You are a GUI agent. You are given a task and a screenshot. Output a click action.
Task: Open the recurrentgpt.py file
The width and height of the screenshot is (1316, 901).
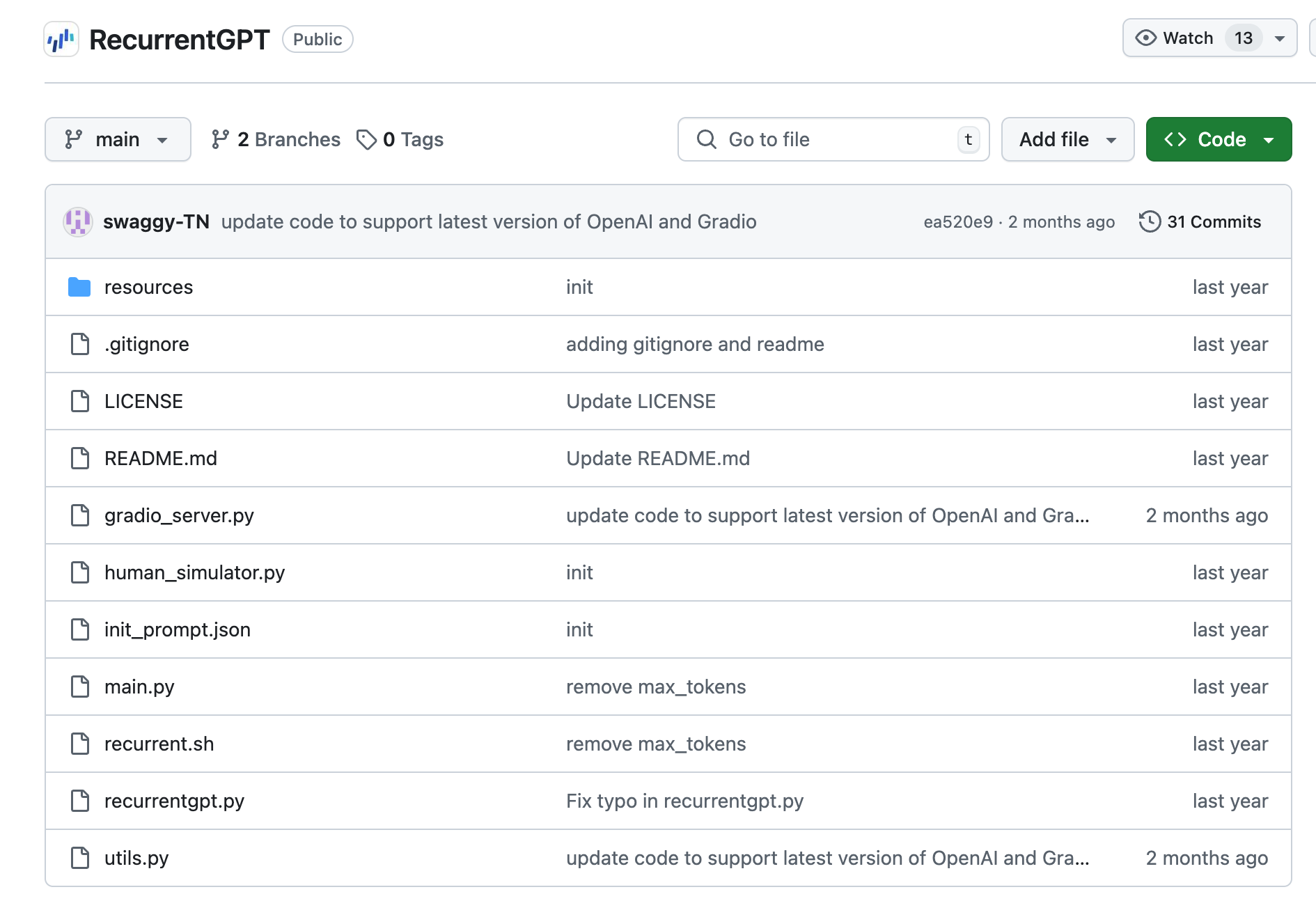[x=174, y=801]
